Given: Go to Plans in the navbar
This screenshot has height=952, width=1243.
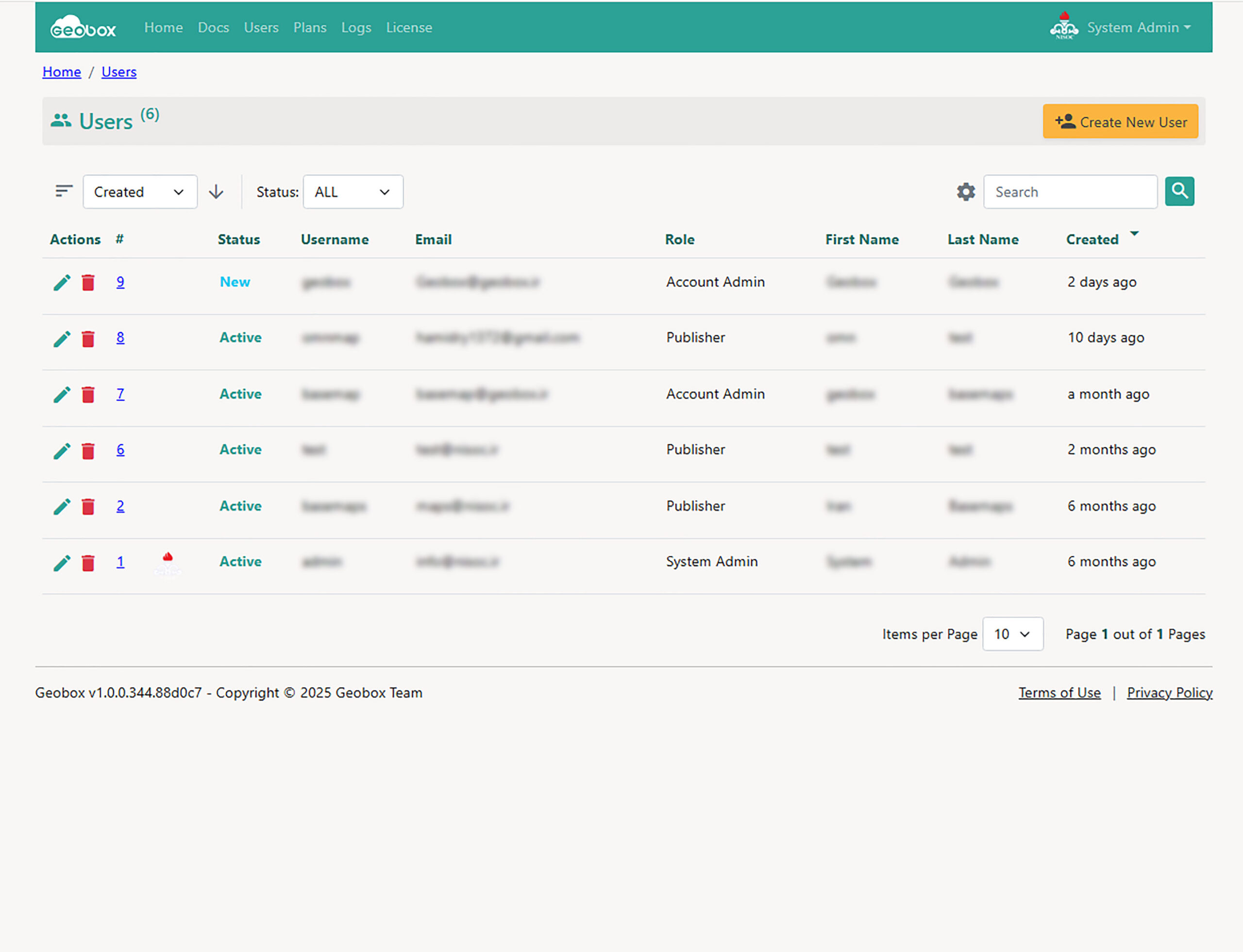Looking at the screenshot, I should pos(309,28).
